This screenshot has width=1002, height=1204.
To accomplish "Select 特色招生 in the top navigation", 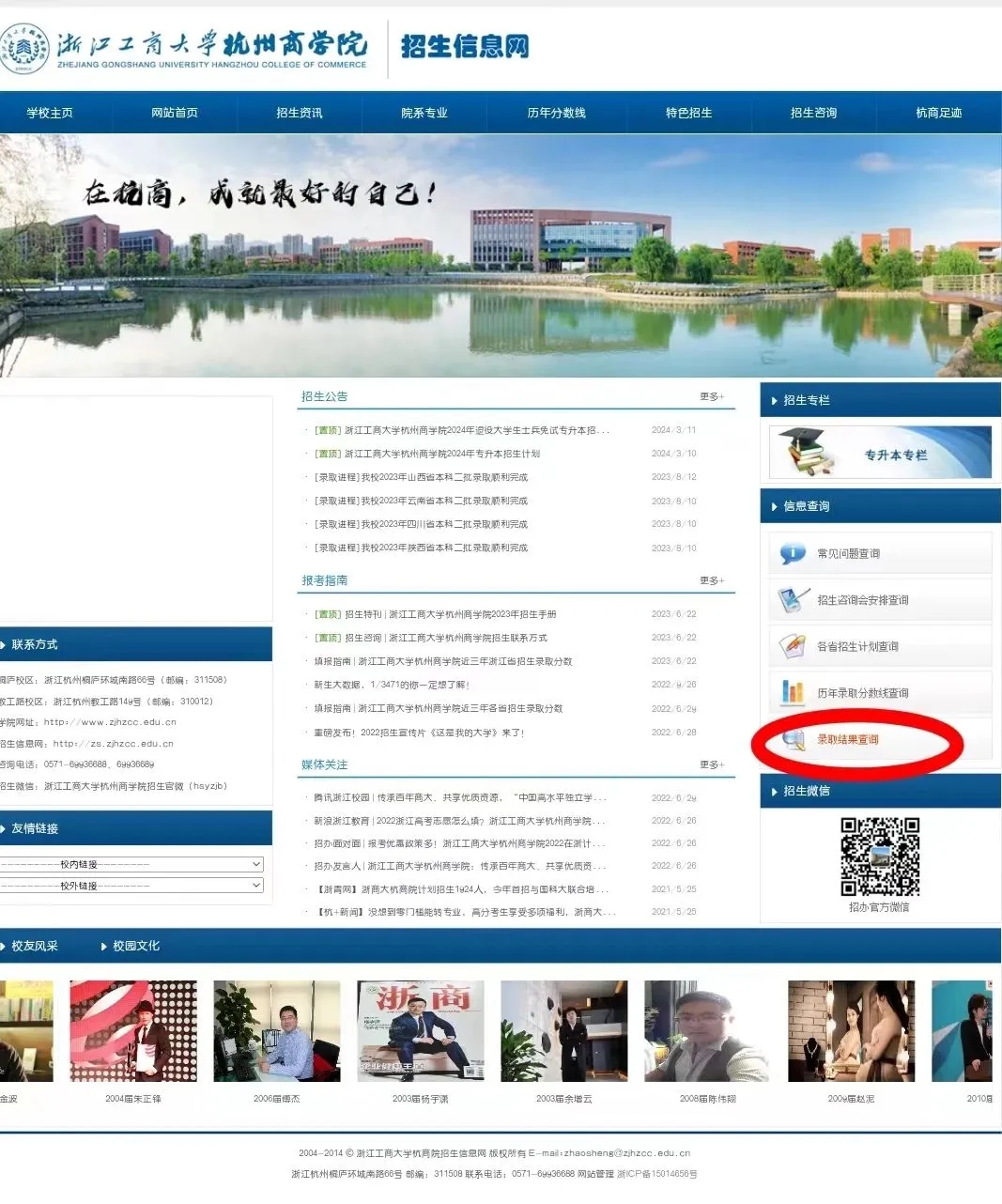I will (688, 113).
